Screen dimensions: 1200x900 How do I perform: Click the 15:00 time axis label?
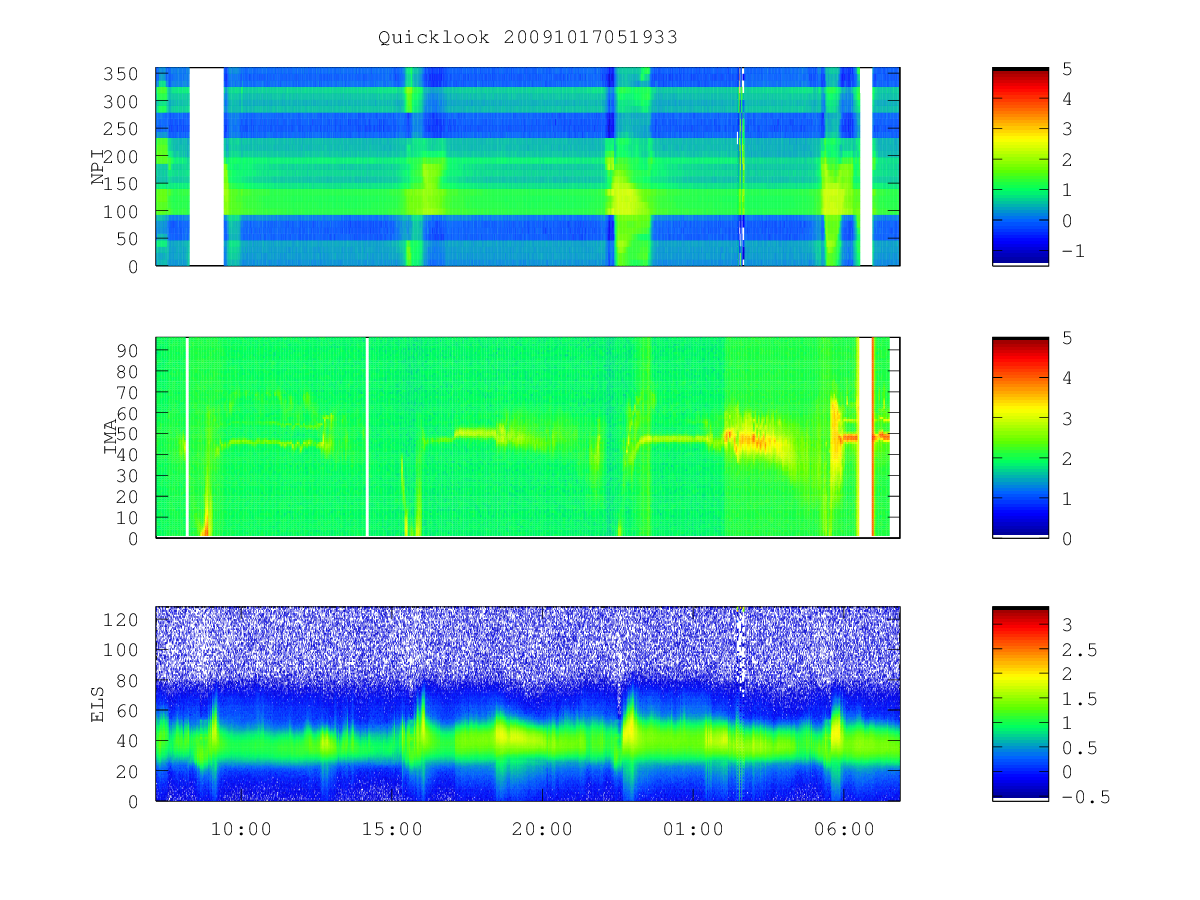point(392,829)
